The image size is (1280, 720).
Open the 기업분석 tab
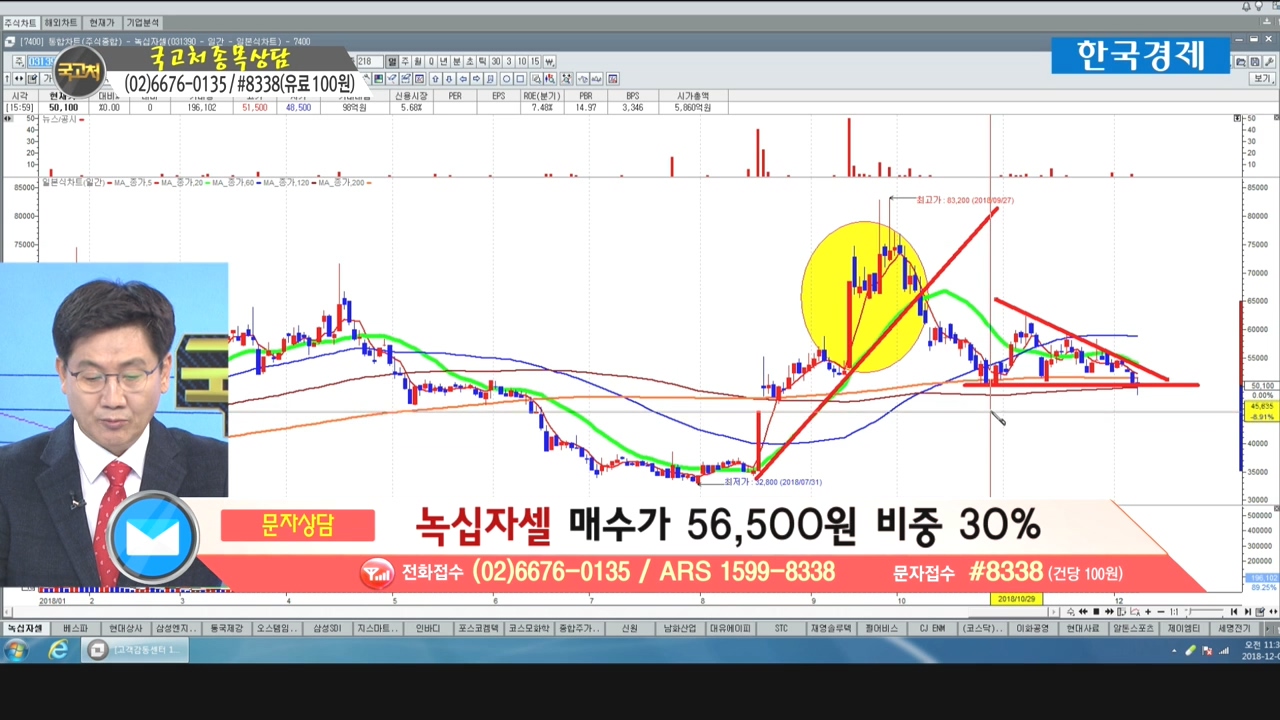tap(143, 22)
